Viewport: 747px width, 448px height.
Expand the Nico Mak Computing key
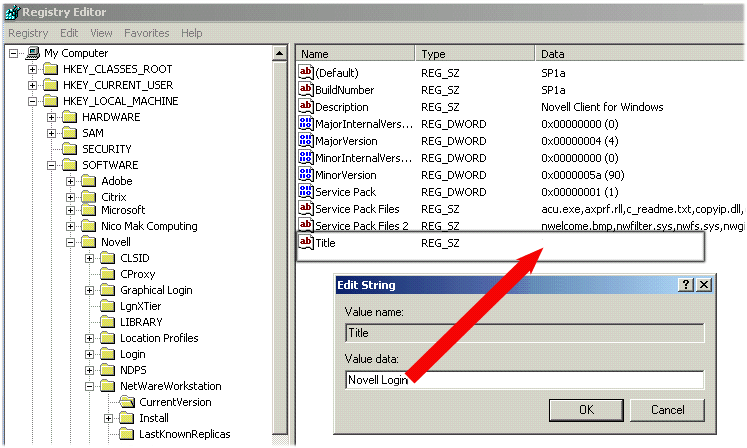tap(71, 226)
